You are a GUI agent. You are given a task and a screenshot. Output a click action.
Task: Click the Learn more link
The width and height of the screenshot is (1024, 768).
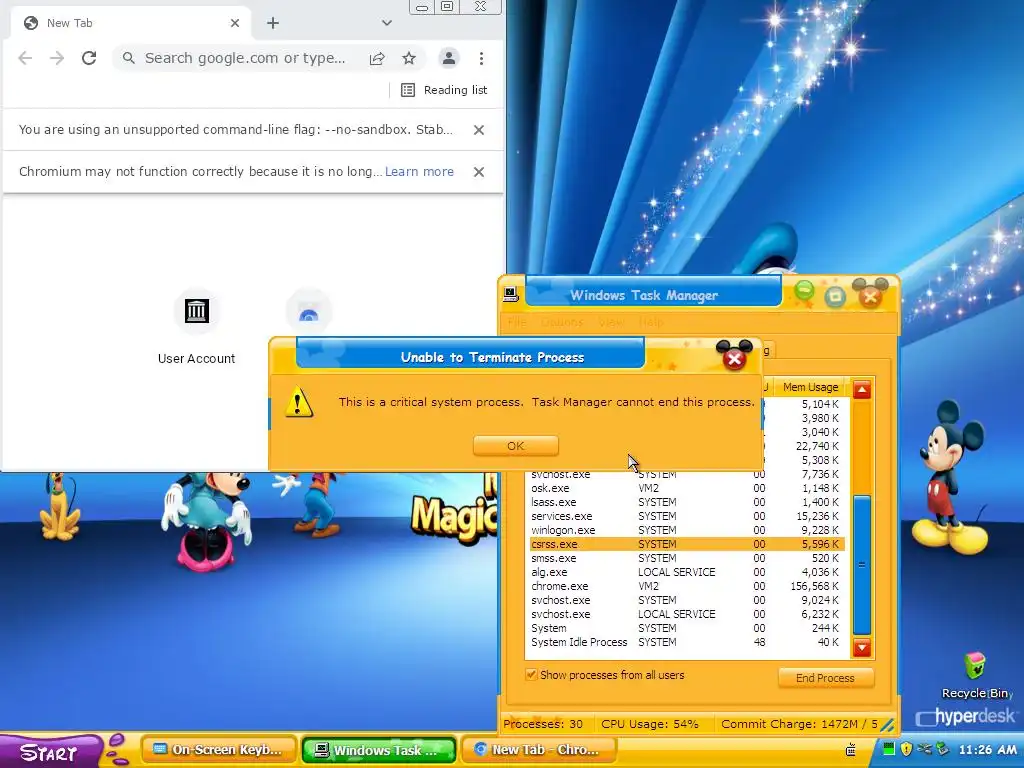coord(419,172)
